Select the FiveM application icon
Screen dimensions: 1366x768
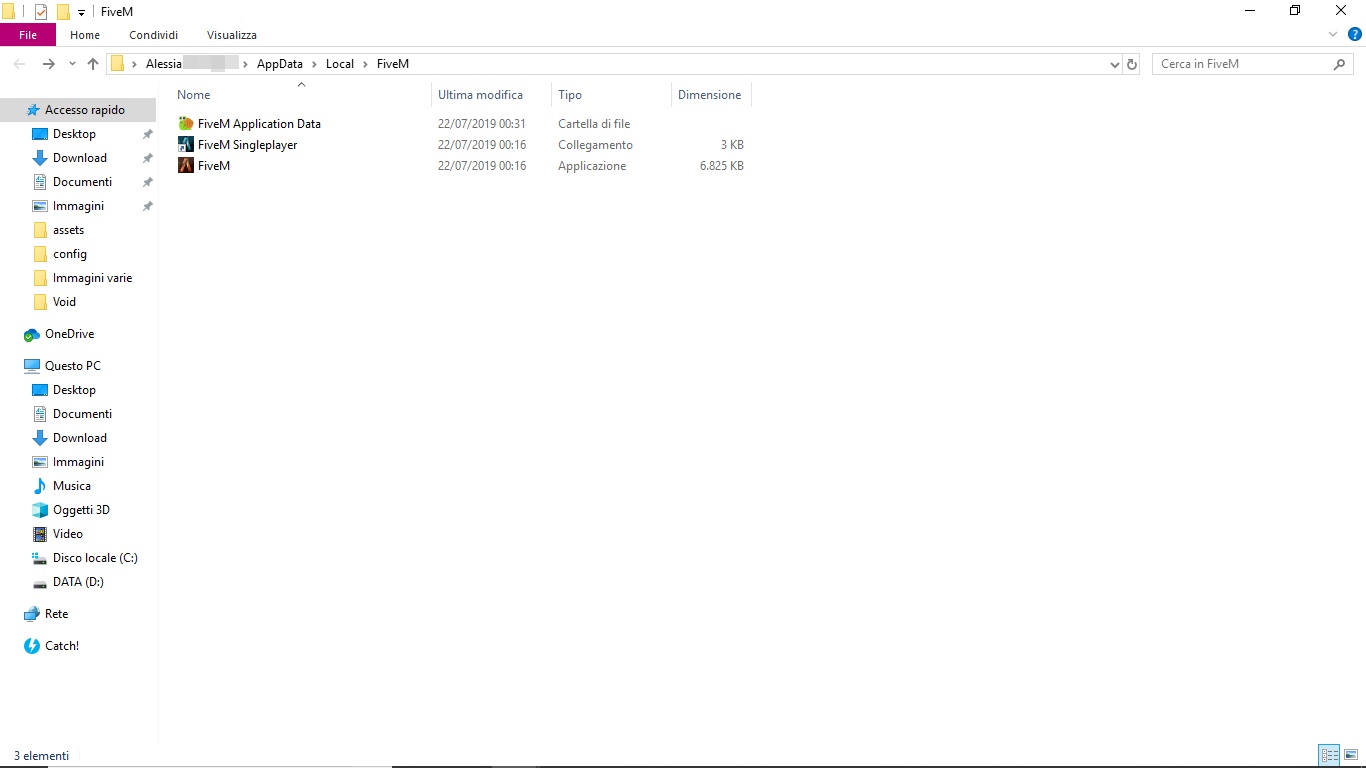click(186, 166)
